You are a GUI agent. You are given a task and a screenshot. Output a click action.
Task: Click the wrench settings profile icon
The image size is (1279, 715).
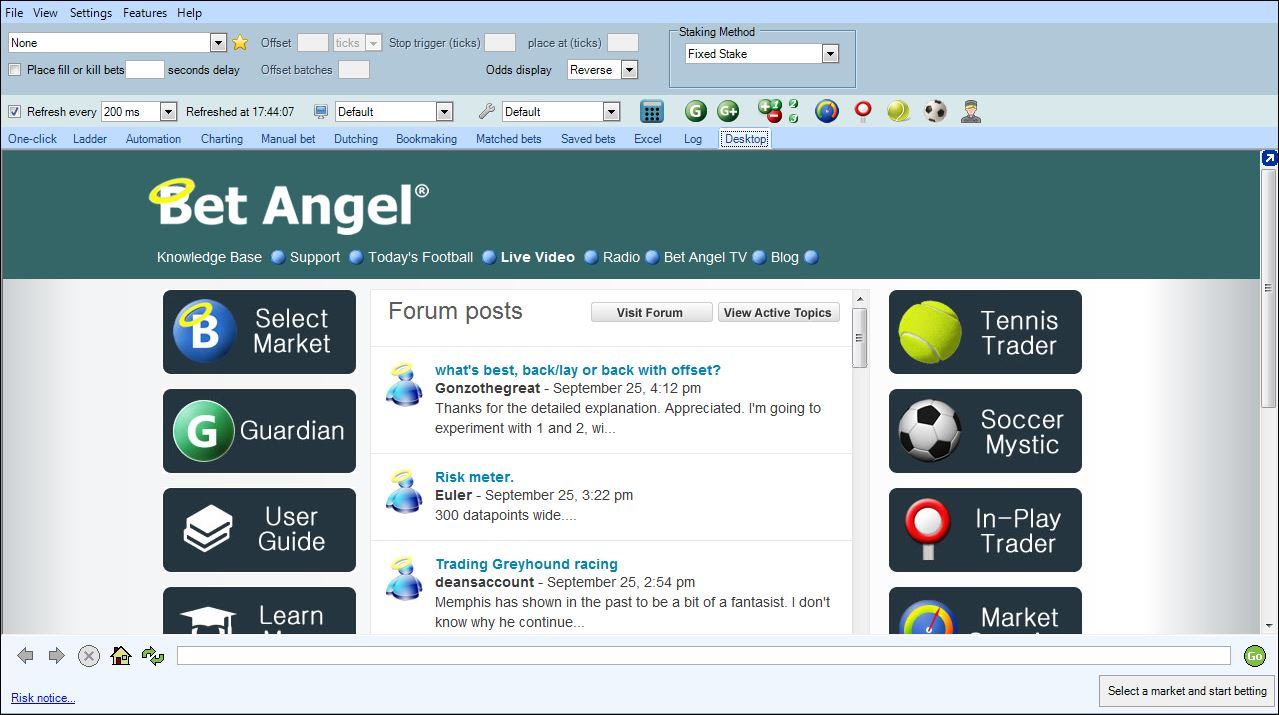pyautogui.click(x=487, y=112)
